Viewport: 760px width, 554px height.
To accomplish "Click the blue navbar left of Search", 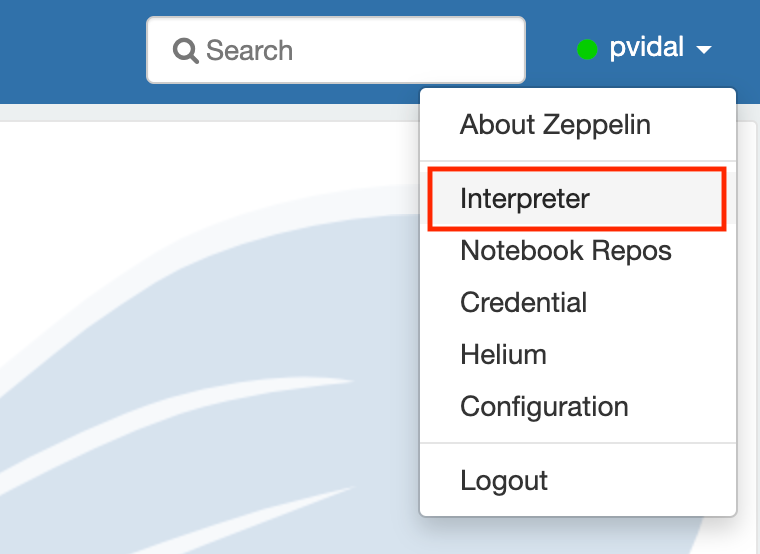I will click(x=70, y=50).
